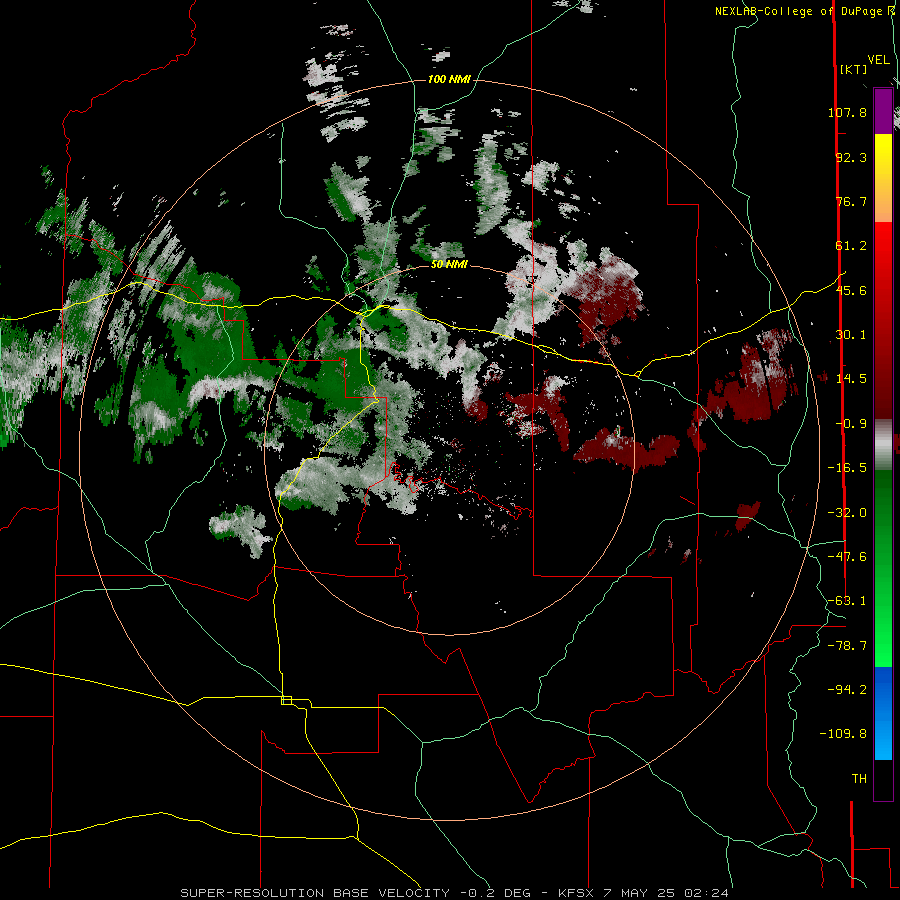Click the KFSX radar site identifier
The width and height of the screenshot is (900, 900).
tap(577, 893)
